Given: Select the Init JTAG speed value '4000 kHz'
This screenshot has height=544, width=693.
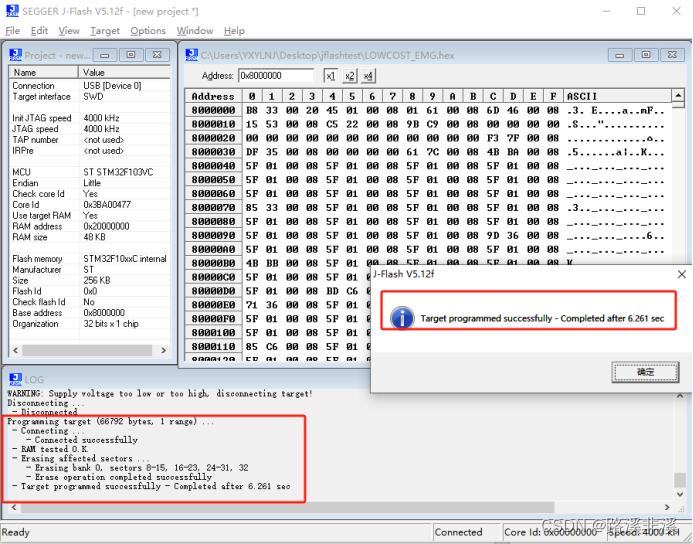Looking at the screenshot, I should point(101,118).
